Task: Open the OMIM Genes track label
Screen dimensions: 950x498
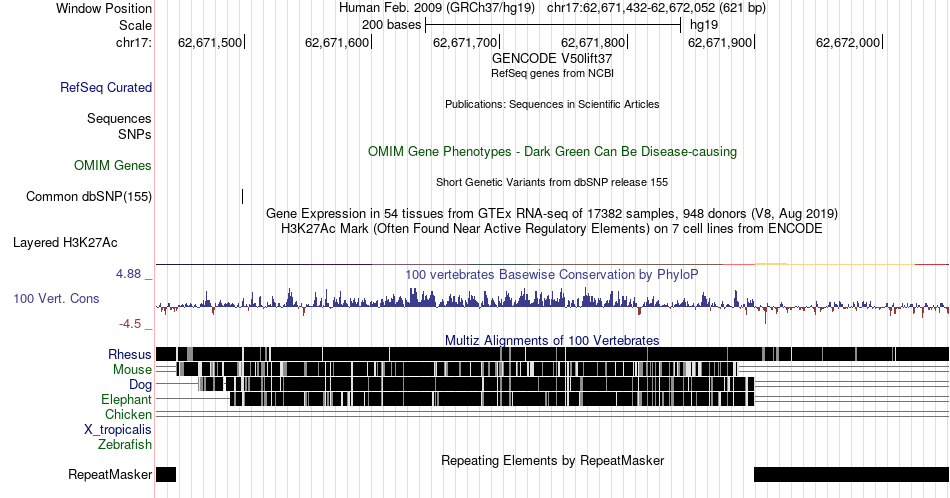Action: coord(113,165)
